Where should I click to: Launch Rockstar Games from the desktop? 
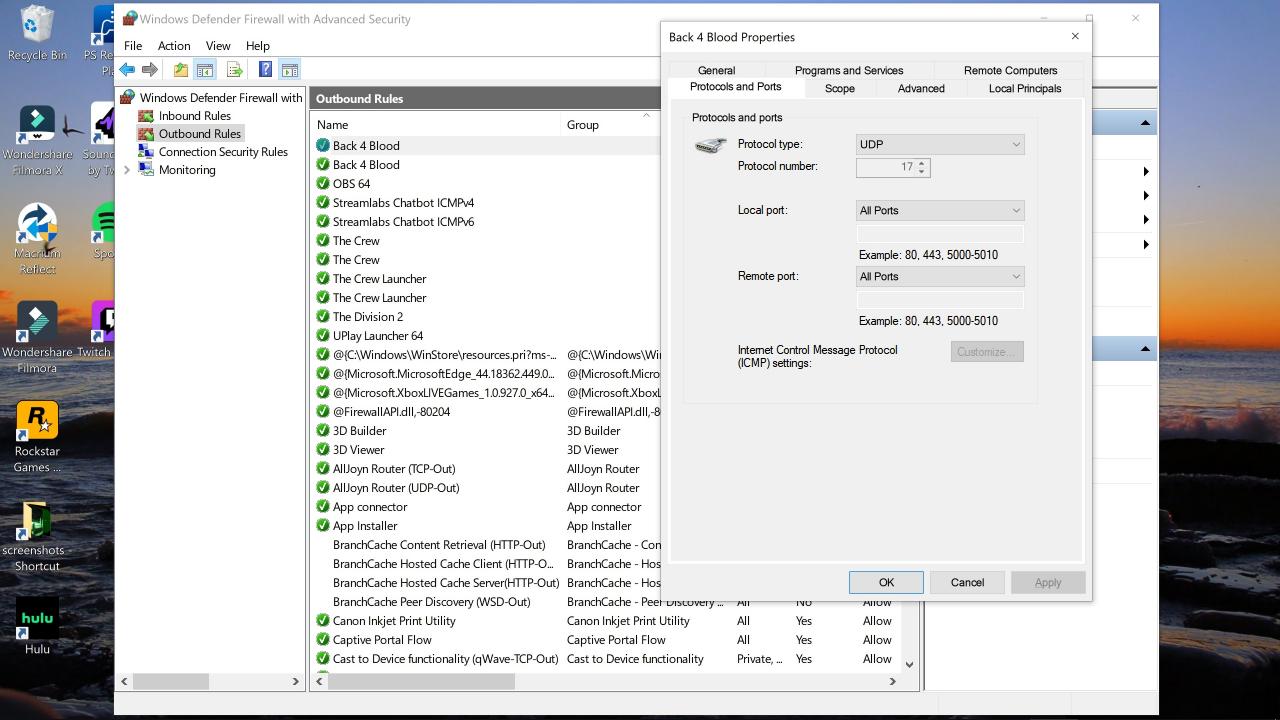pos(37,420)
